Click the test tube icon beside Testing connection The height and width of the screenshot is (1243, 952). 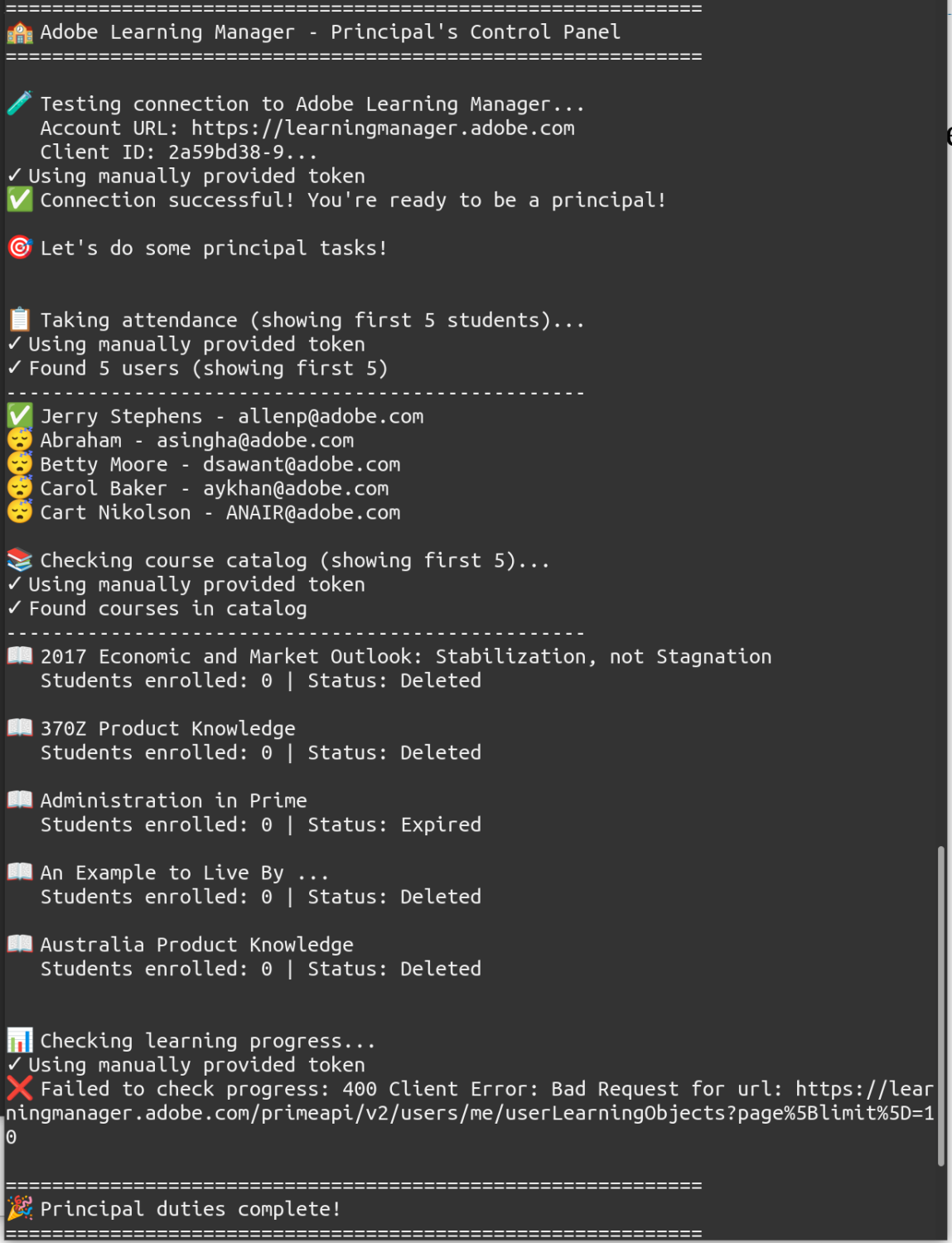tap(20, 104)
